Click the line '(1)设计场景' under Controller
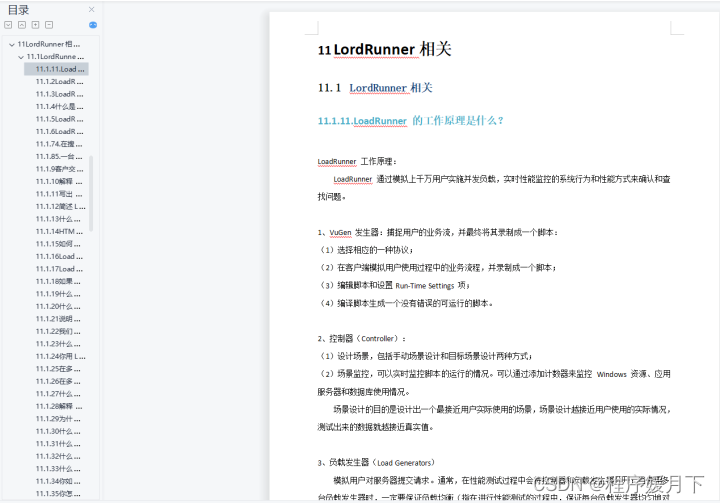Viewport: 720px width, 503px height. (x=425, y=356)
